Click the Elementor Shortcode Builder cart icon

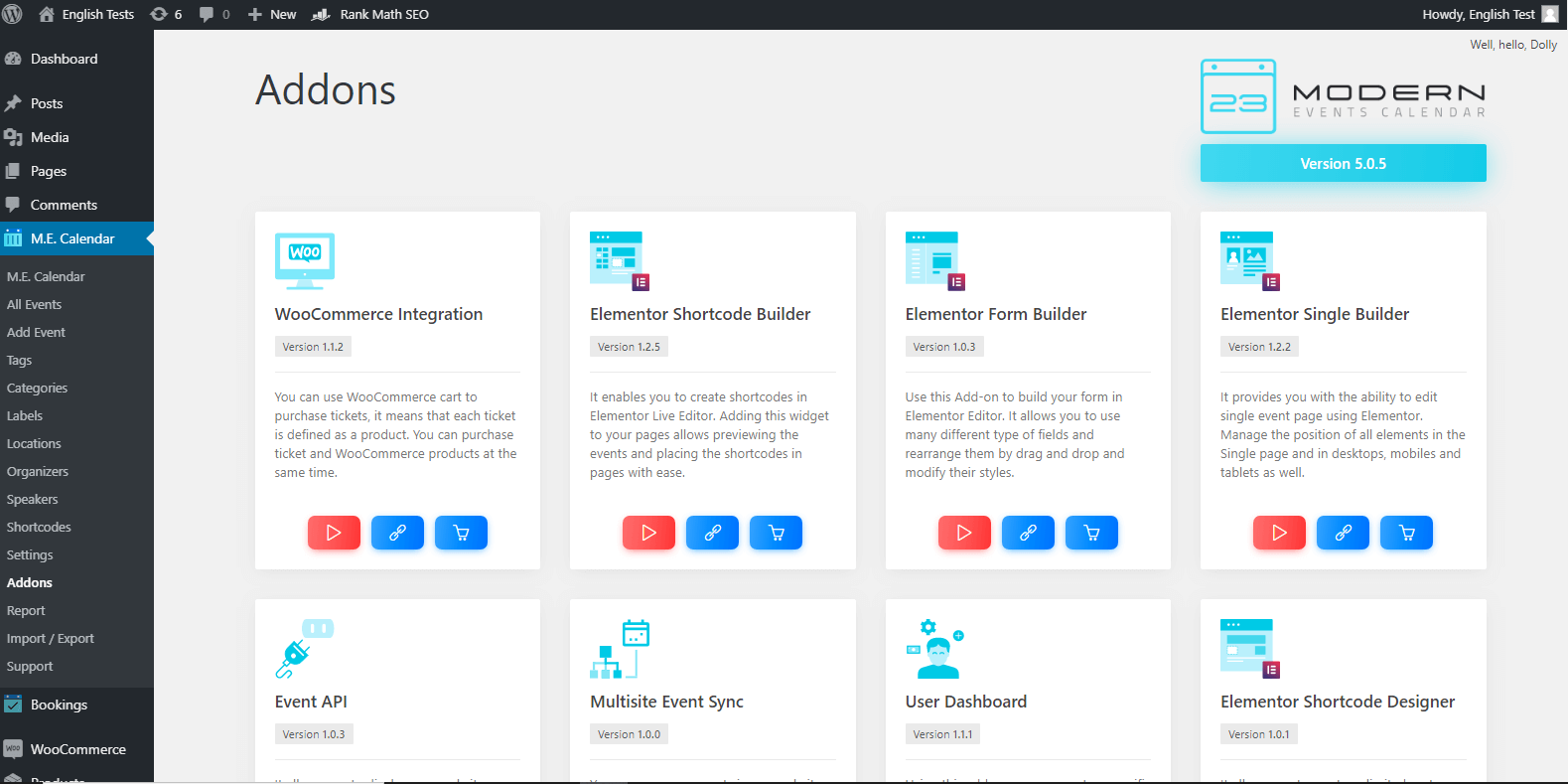776,533
